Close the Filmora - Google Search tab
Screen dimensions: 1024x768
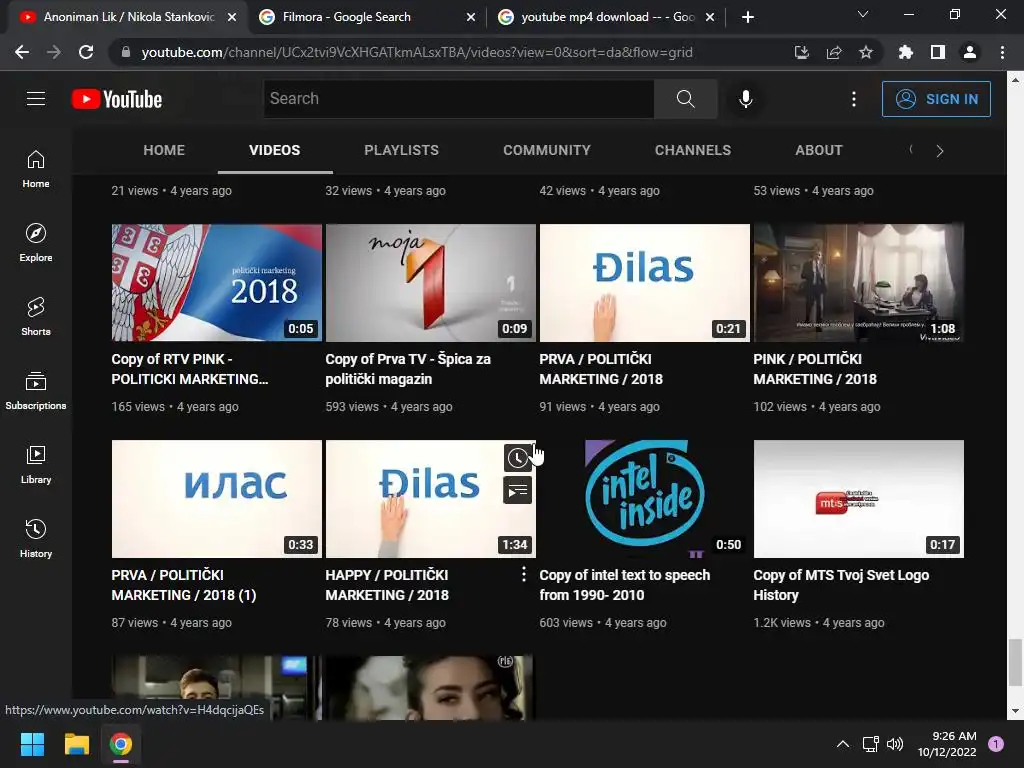pyautogui.click(x=471, y=17)
